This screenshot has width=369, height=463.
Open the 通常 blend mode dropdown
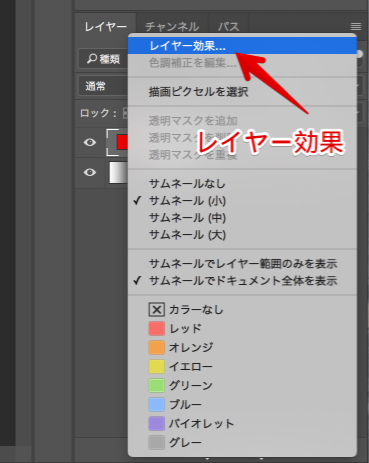click(103, 86)
